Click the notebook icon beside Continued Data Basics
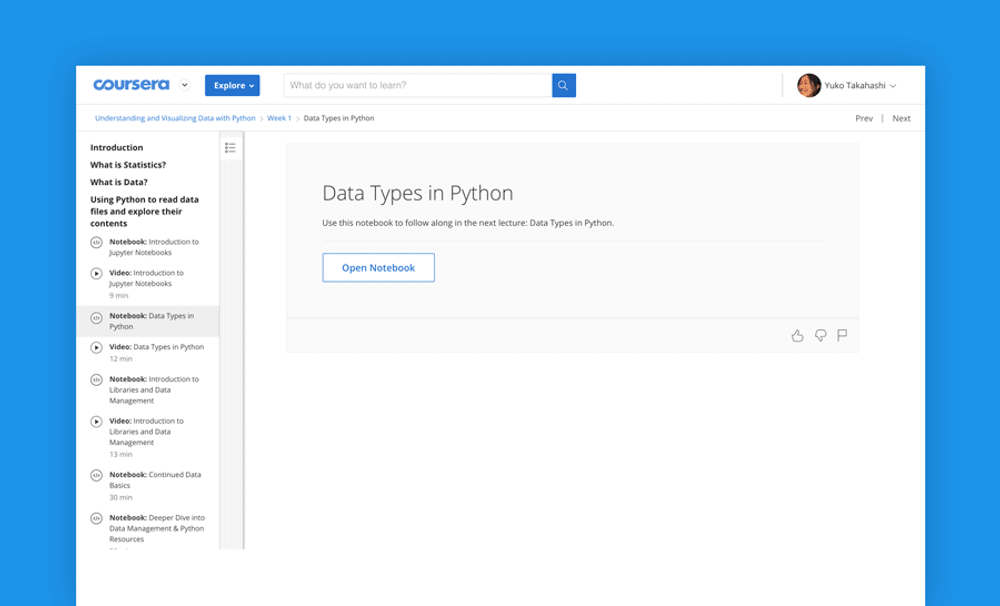Screen dimensions: 1000x606 coord(96,474)
